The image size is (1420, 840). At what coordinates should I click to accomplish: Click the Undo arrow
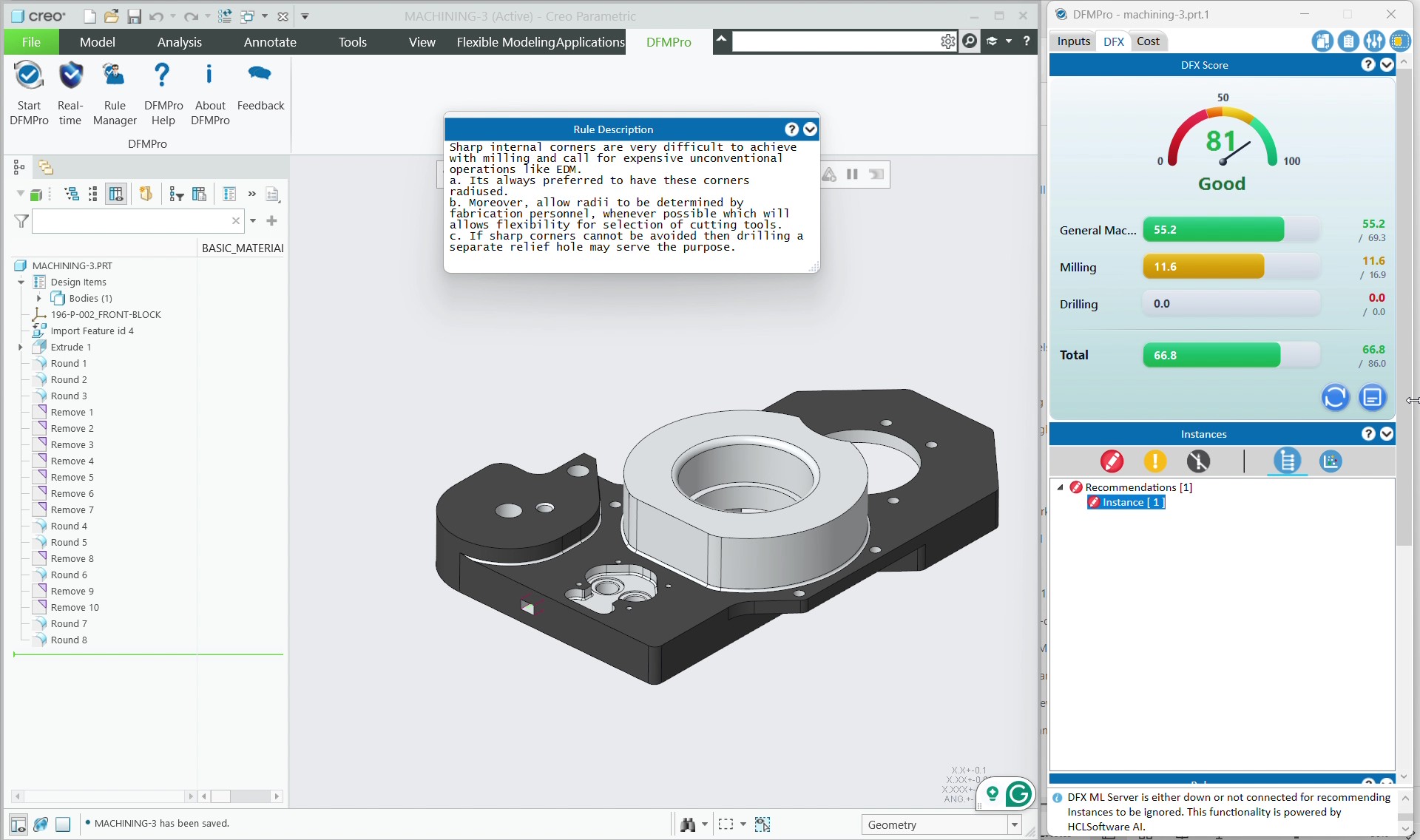pos(155,16)
